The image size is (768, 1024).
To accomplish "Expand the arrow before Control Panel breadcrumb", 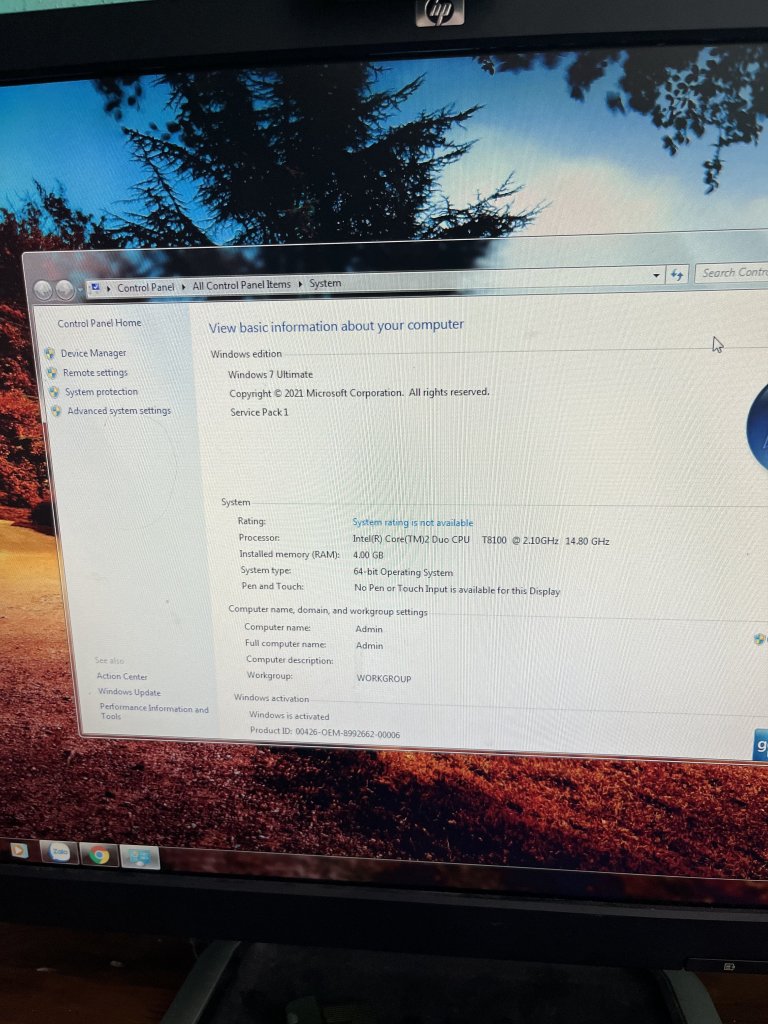I will (108, 287).
